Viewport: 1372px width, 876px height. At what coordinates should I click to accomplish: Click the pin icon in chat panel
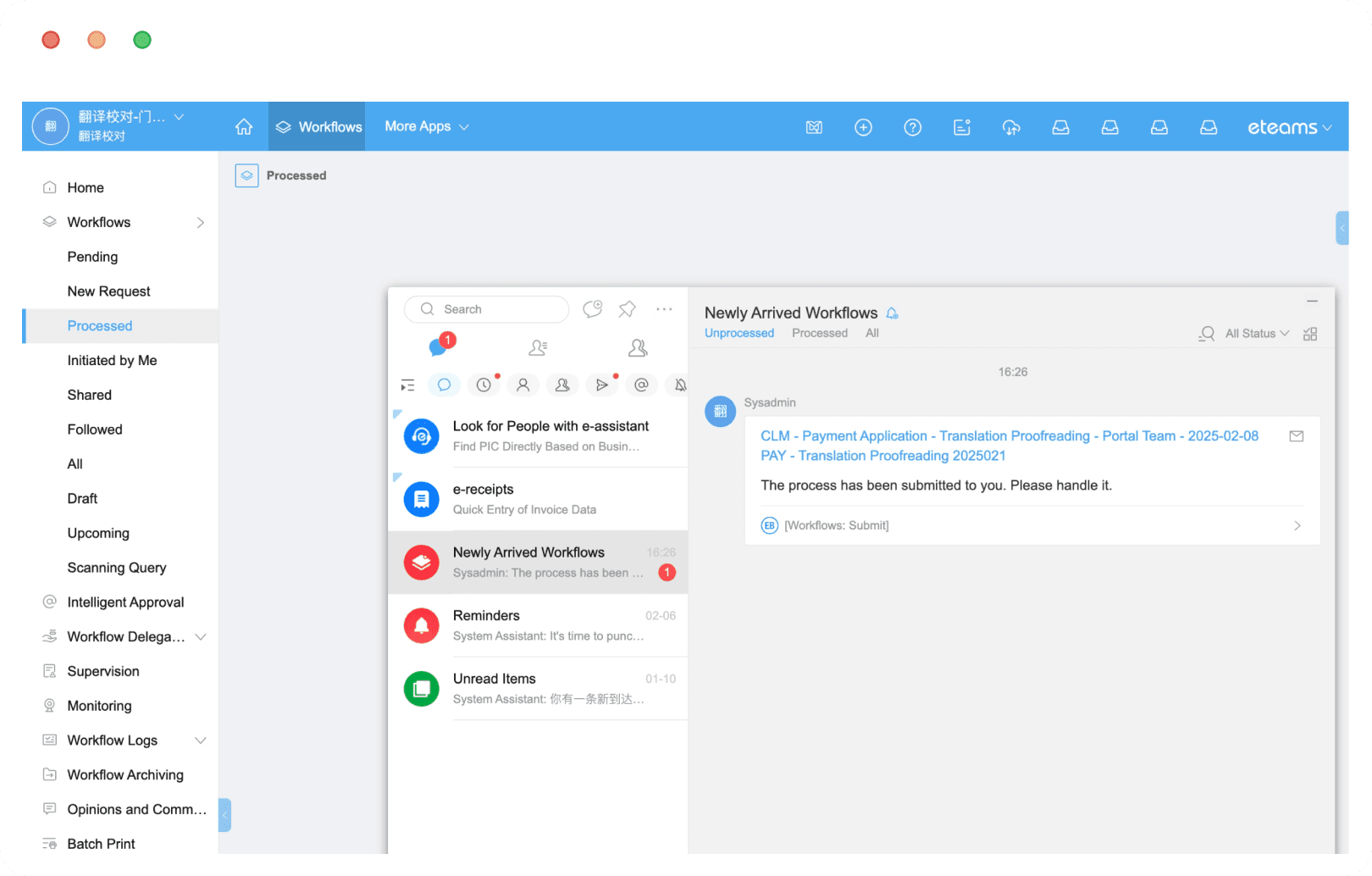627,309
